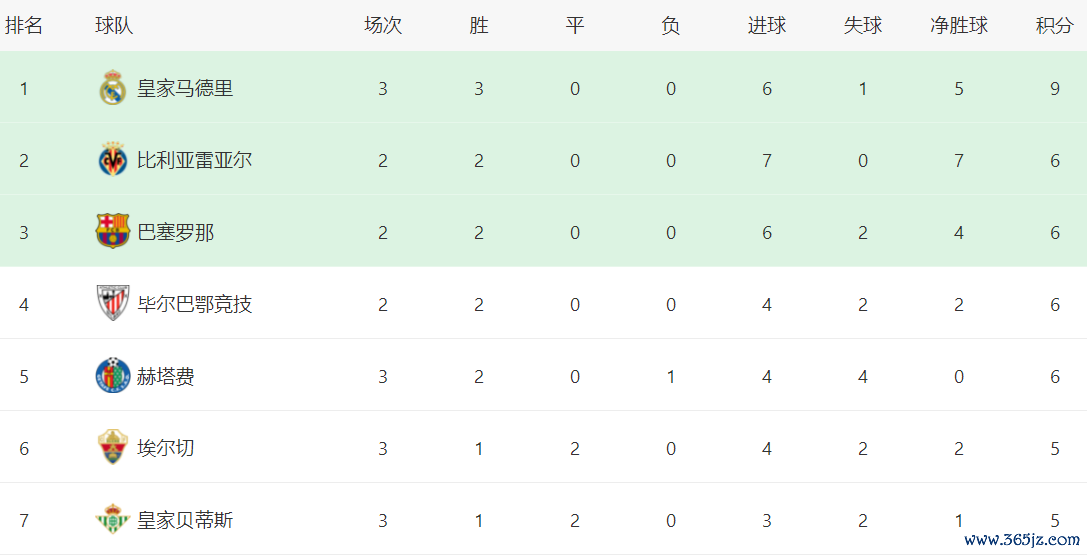Click the Barcelona club crest
Viewport: 1087px width, 555px height.
point(112,233)
